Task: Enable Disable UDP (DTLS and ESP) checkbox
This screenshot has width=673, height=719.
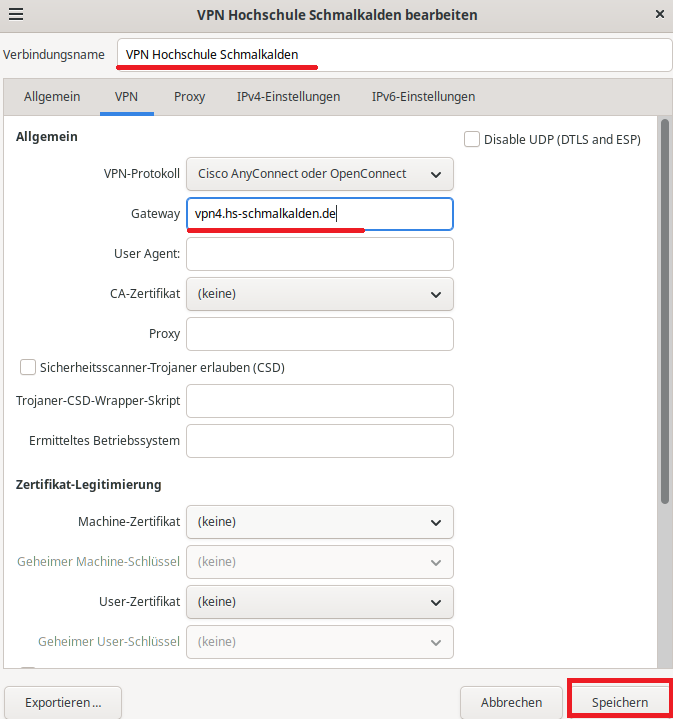Action: [x=473, y=139]
